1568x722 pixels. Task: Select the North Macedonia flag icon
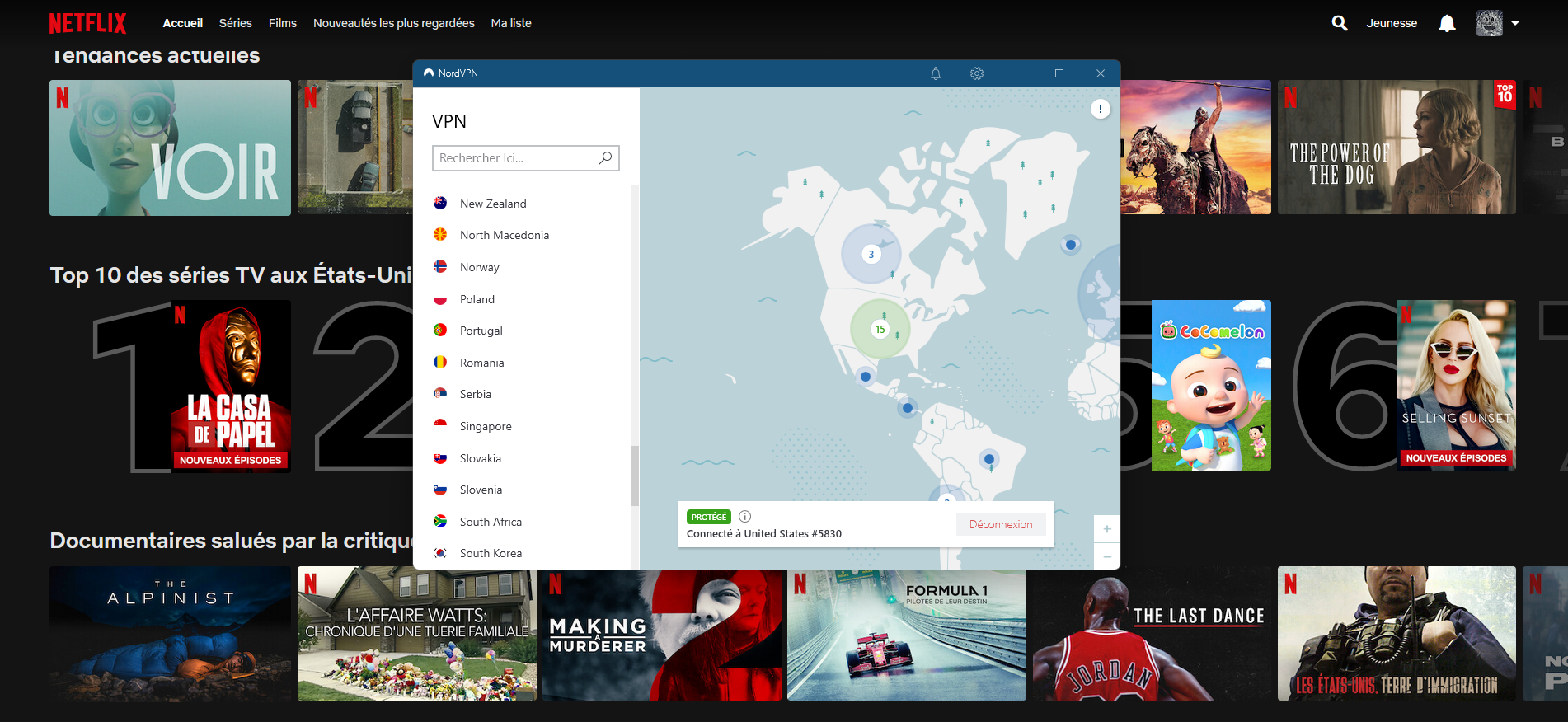[440, 235]
